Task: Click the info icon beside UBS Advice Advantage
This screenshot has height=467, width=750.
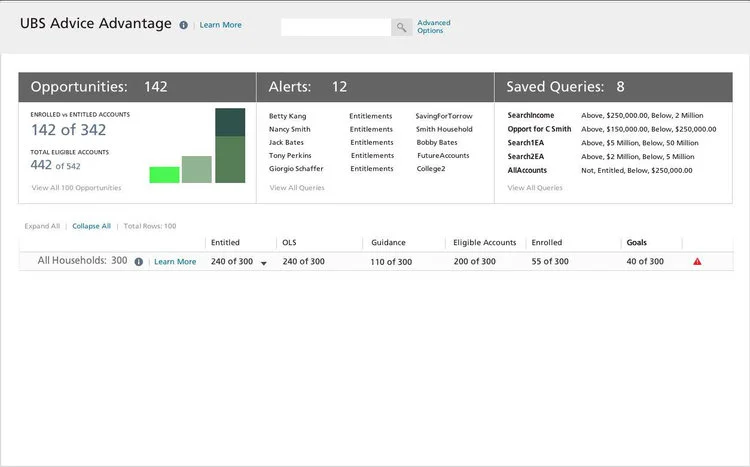Action: (183, 25)
